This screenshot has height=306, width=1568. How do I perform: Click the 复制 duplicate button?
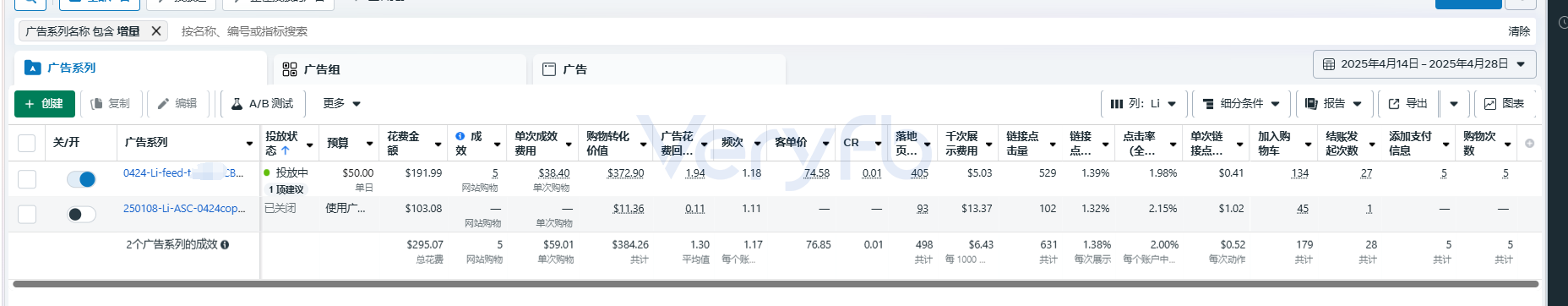(111, 103)
